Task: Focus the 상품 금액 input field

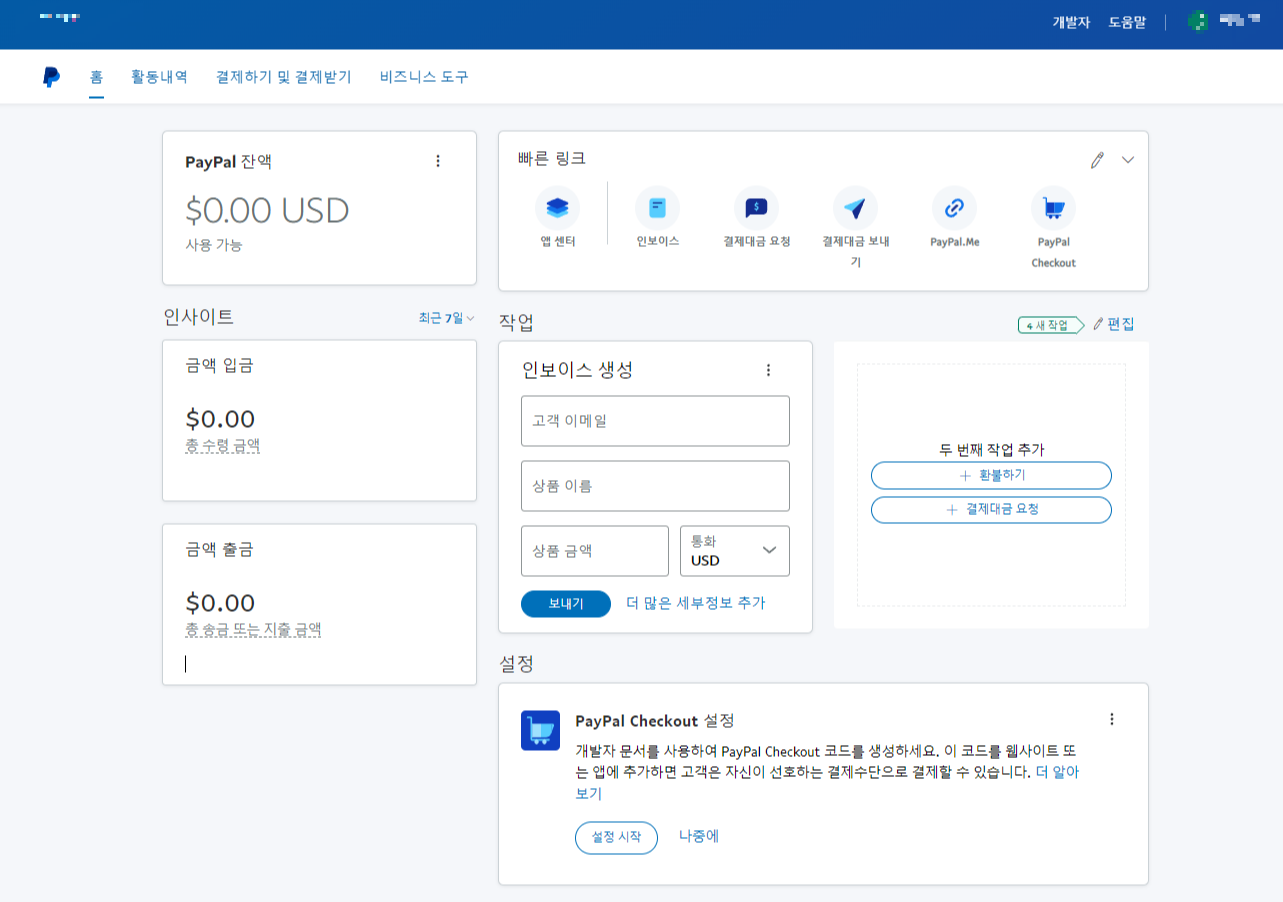Action: 595,551
